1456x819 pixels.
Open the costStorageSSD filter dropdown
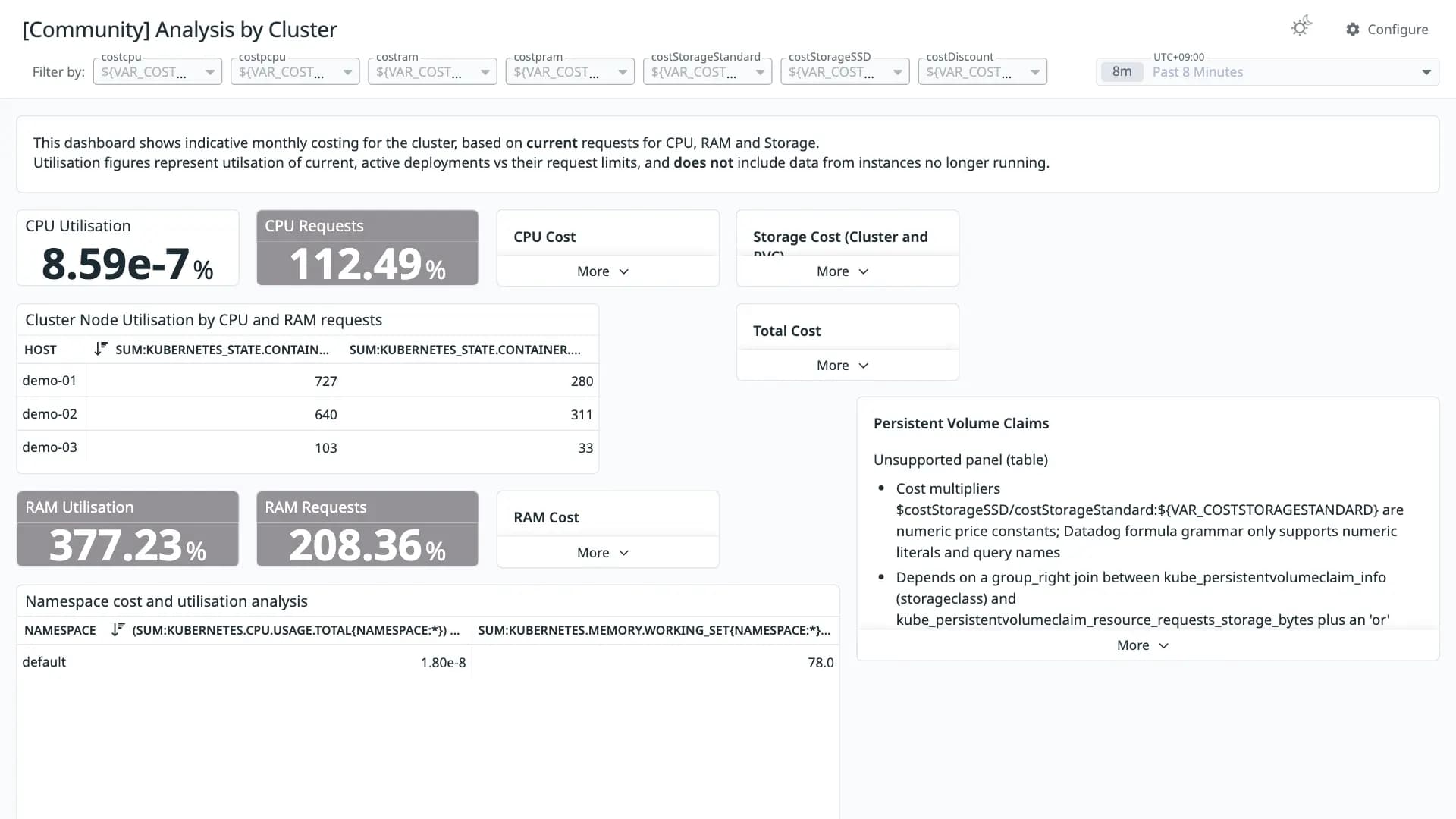[x=845, y=71]
